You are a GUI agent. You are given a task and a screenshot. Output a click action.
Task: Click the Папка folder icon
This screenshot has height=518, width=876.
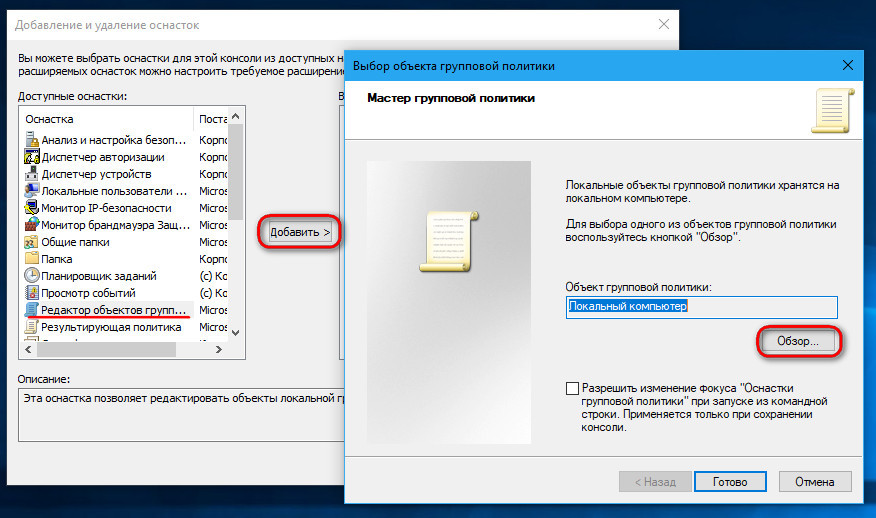click(x=32, y=259)
